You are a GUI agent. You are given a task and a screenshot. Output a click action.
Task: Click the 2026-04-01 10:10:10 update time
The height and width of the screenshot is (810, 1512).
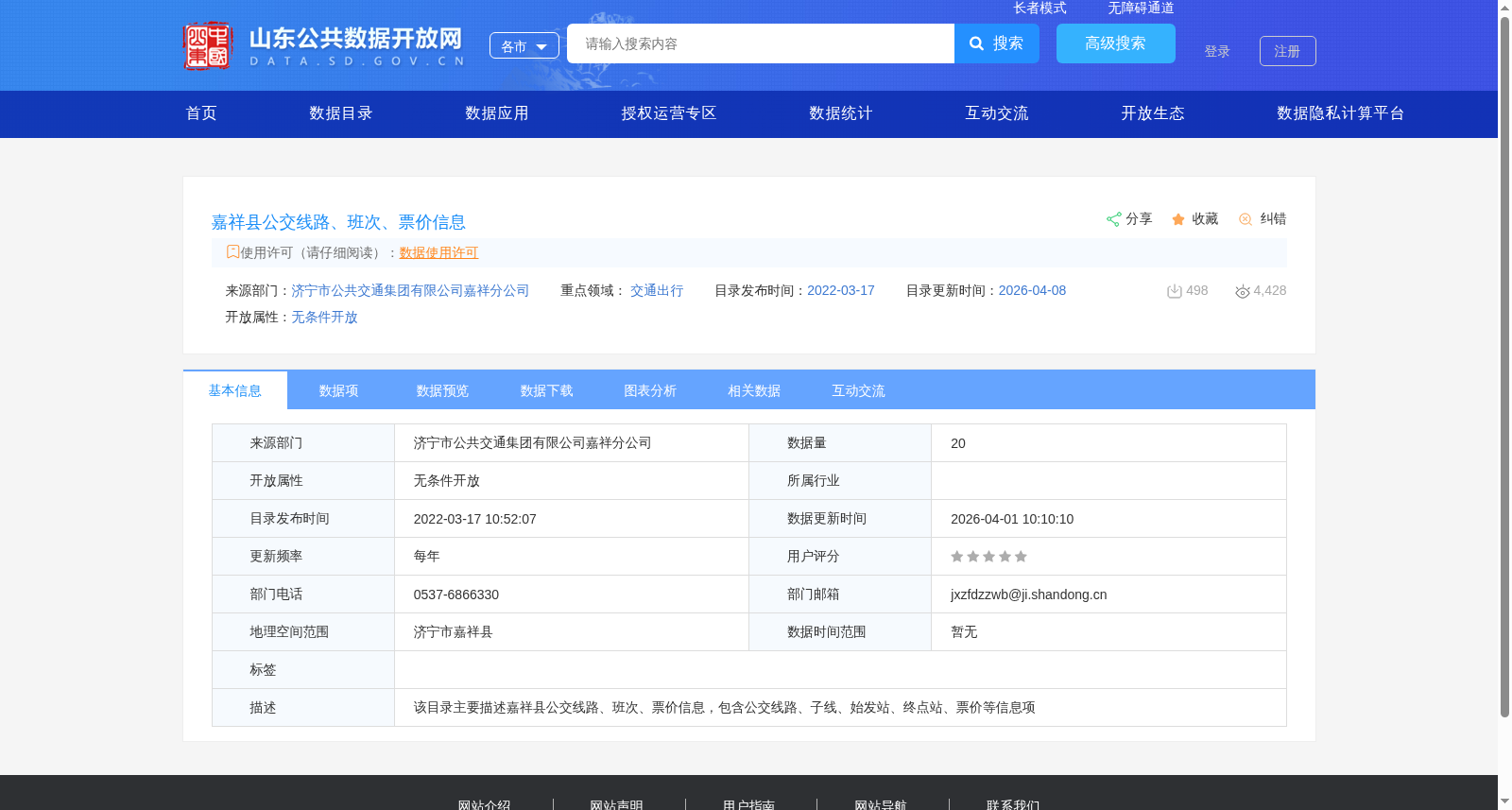[1012, 519]
